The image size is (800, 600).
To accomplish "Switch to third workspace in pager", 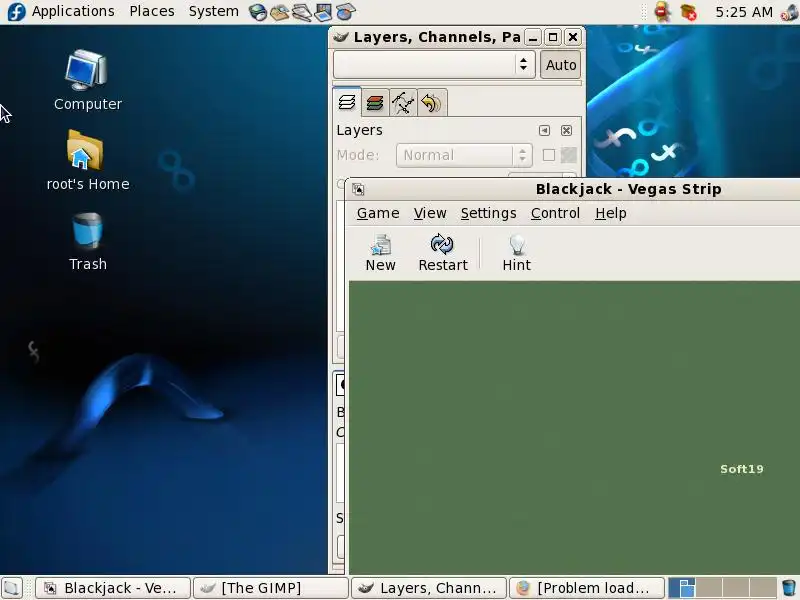I will tap(736, 588).
